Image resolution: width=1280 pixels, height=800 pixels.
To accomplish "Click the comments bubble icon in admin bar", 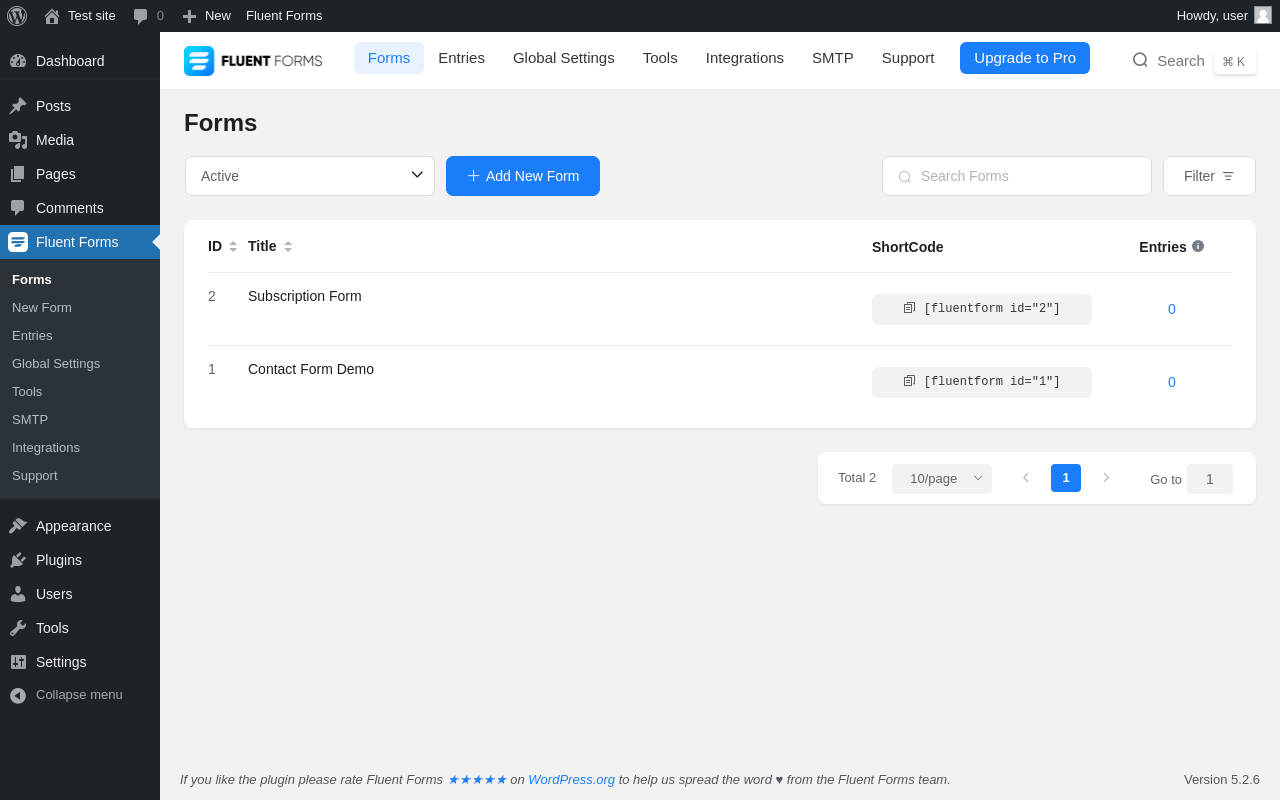I will click(x=140, y=16).
